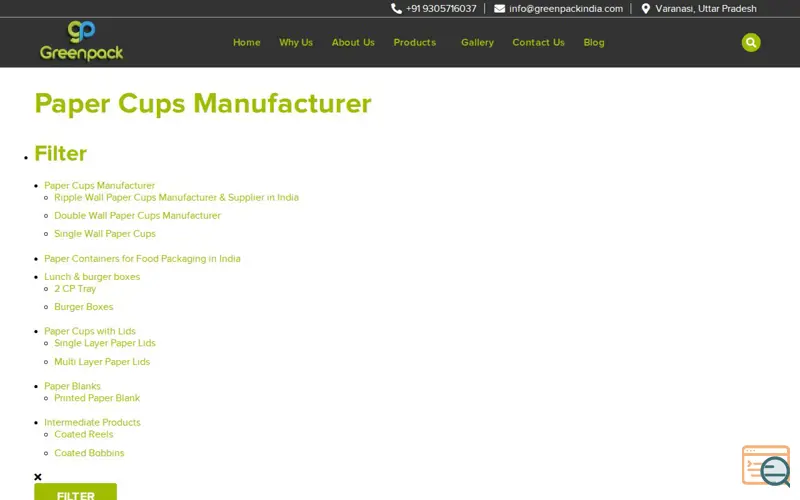
Task: Click the Varanasi, Uttar Pradesh location text
Action: coord(706,9)
